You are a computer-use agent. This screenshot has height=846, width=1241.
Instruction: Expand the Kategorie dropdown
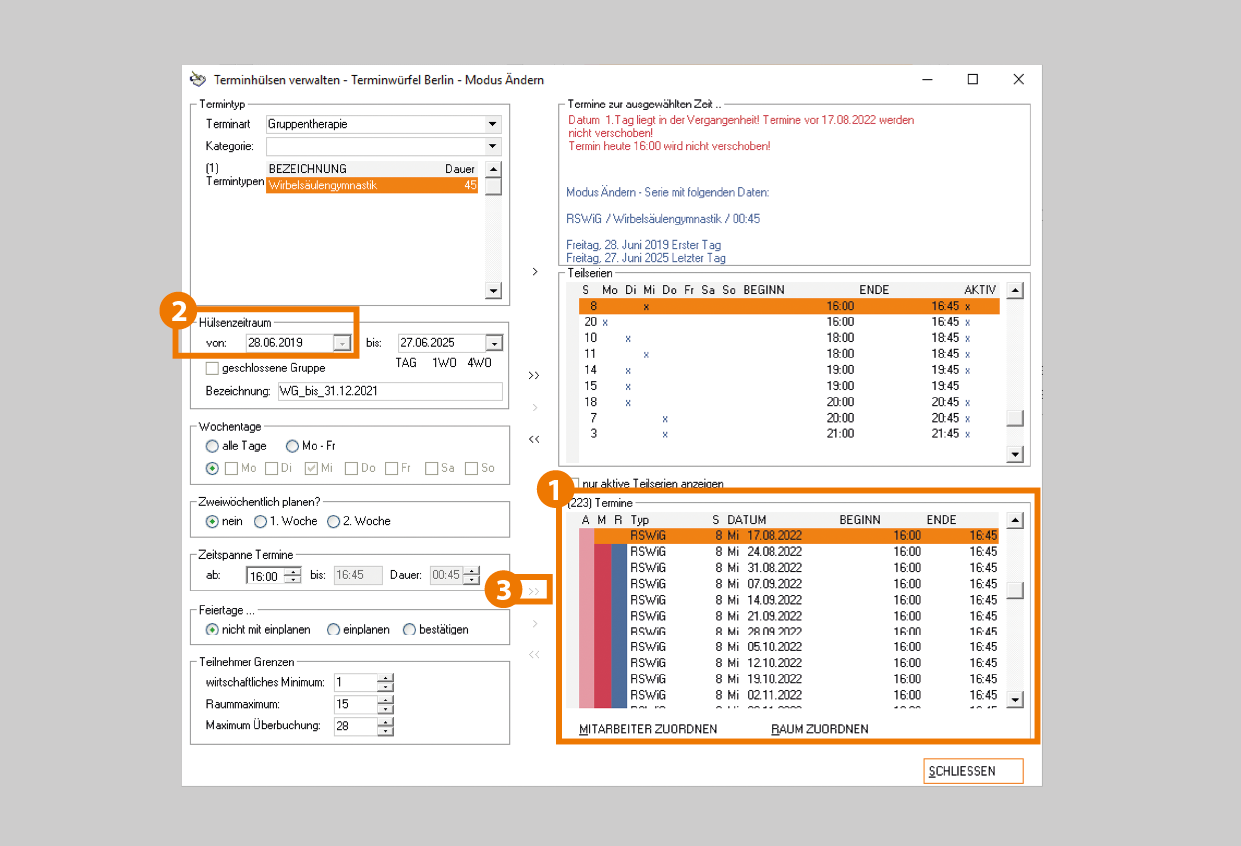click(x=492, y=147)
